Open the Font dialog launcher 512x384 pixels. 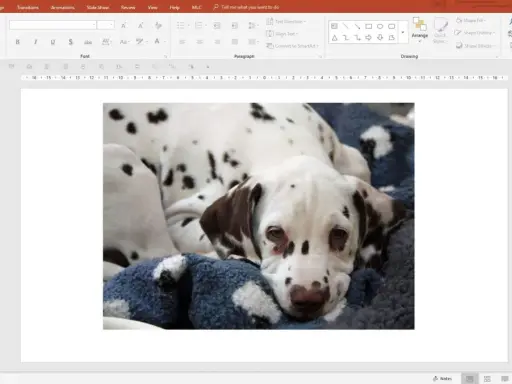pyautogui.click(x=165, y=57)
